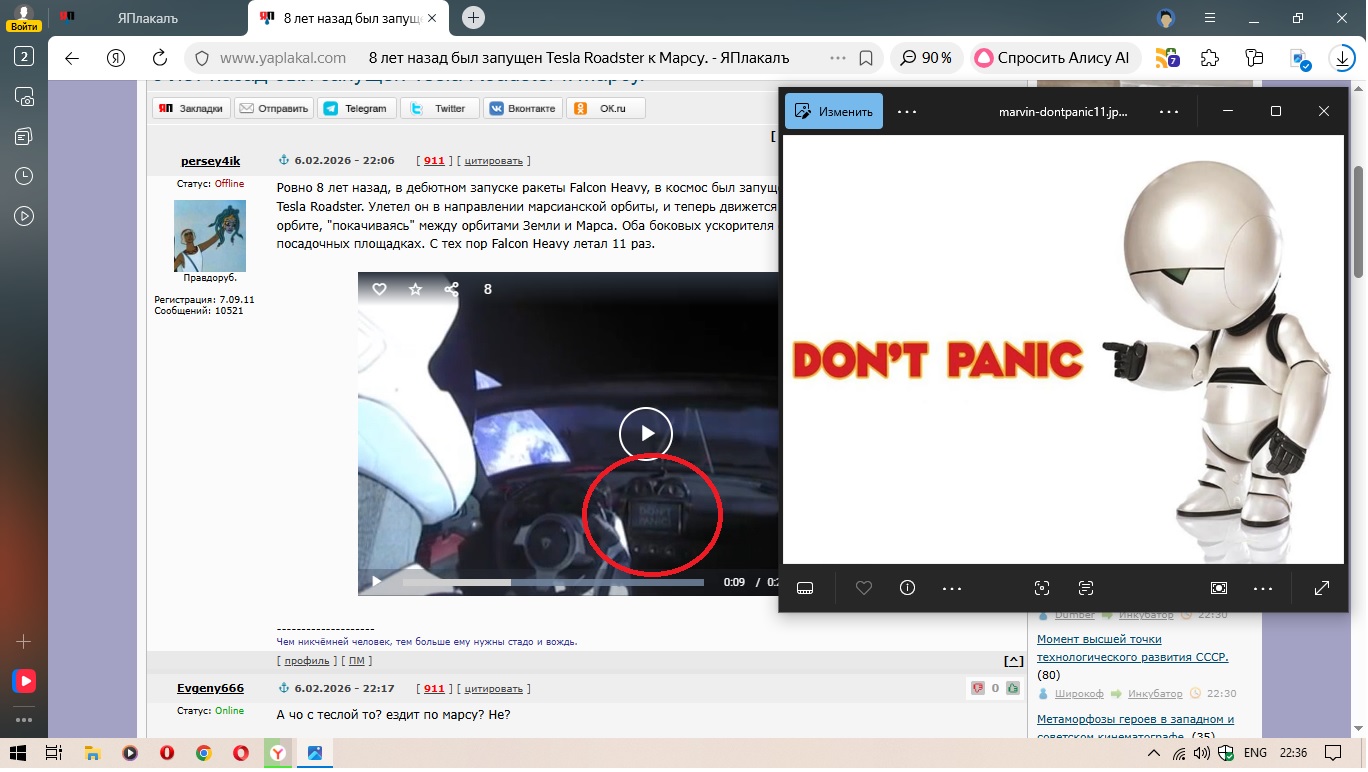The height and width of the screenshot is (772, 1368).
Task: Dislike Evgeny666's post with the thumbs-down icon
Action: tap(978, 688)
